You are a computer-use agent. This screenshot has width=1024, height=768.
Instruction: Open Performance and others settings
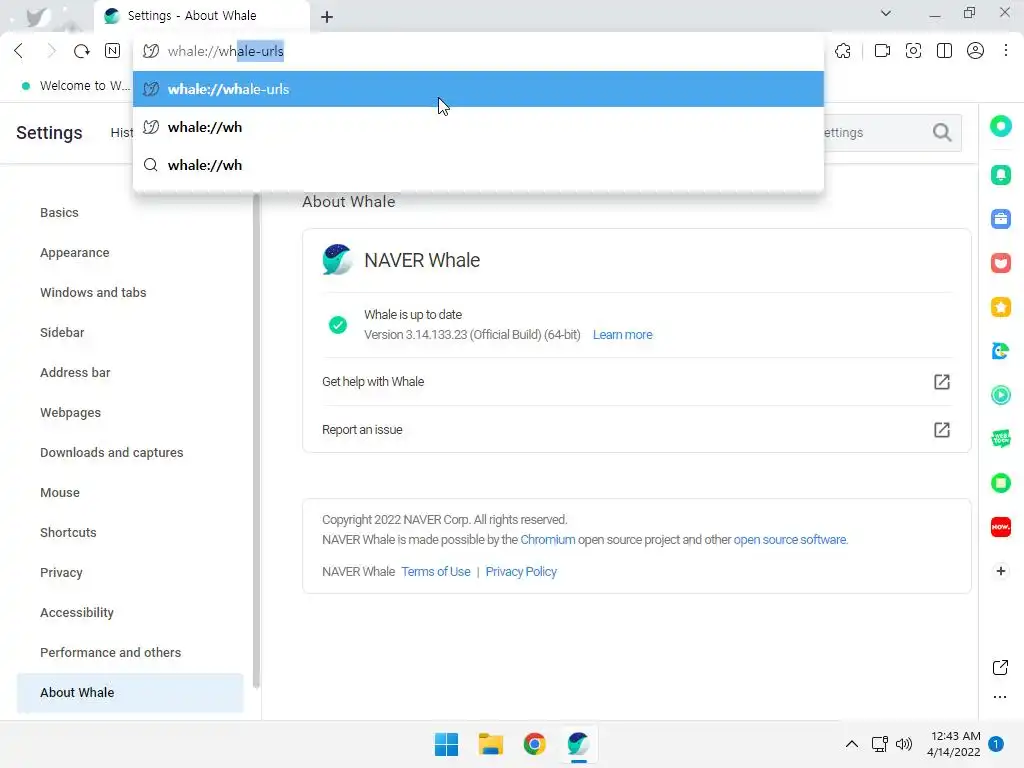[x=110, y=652]
